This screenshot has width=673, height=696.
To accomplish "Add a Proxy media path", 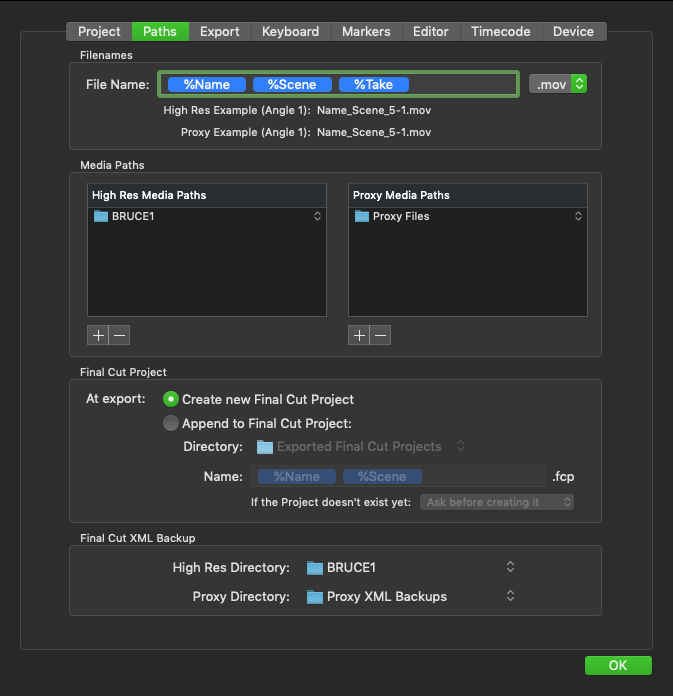I will coord(359,335).
